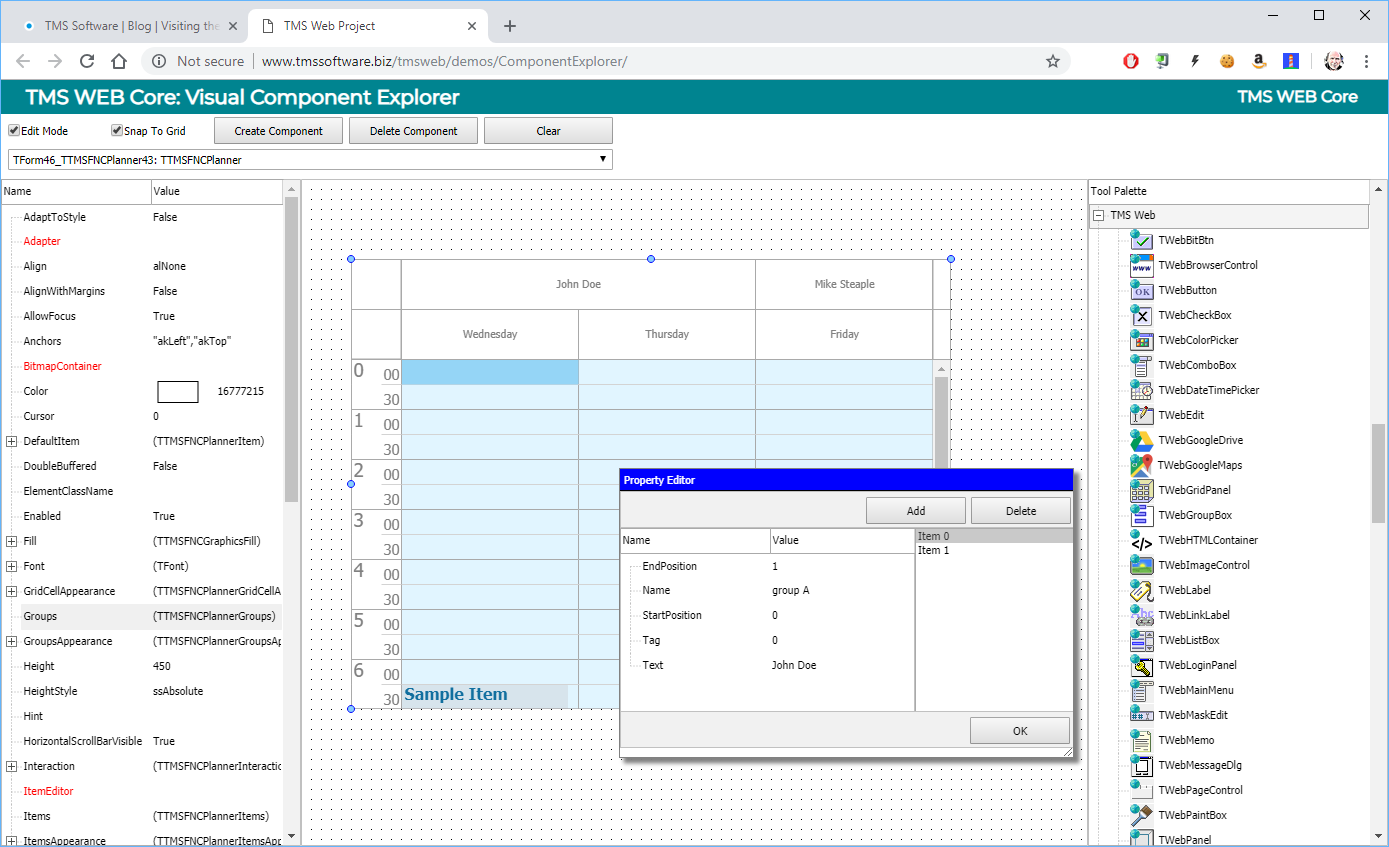Switch to the TMS Web Project tab
This screenshot has width=1389, height=847.
click(x=366, y=26)
